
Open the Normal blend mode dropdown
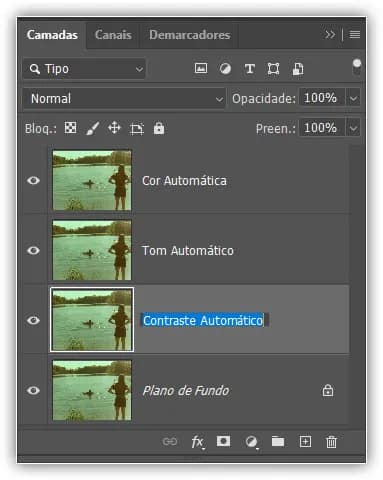[x=124, y=99]
